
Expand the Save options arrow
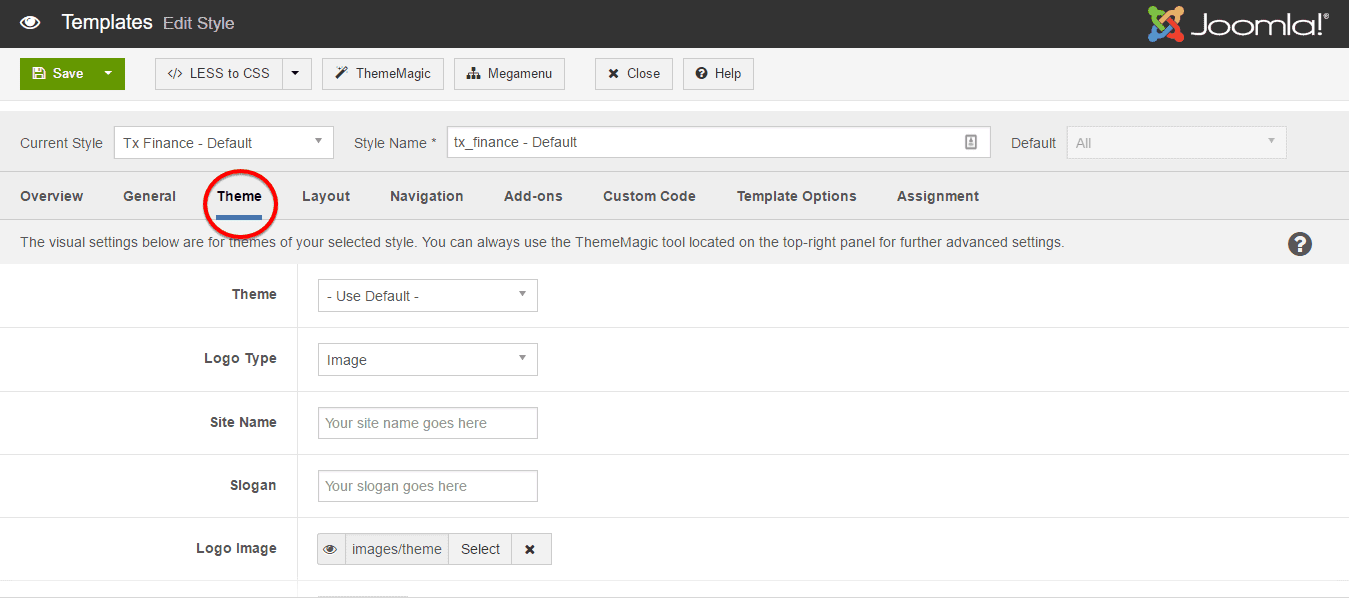(108, 74)
